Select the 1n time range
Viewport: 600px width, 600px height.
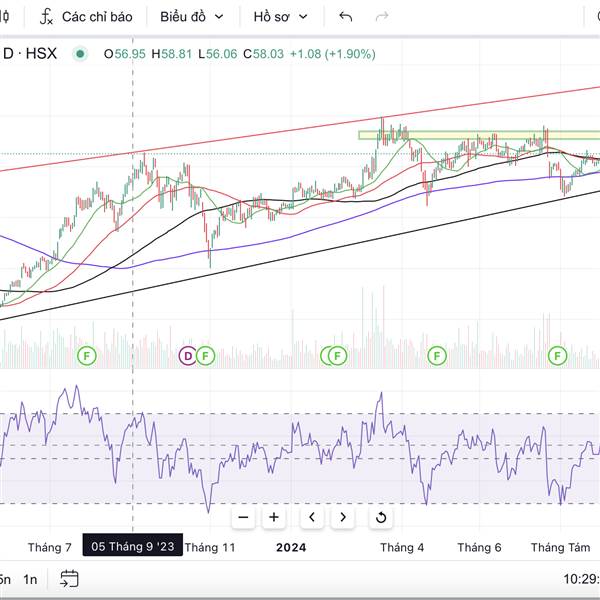(30, 578)
